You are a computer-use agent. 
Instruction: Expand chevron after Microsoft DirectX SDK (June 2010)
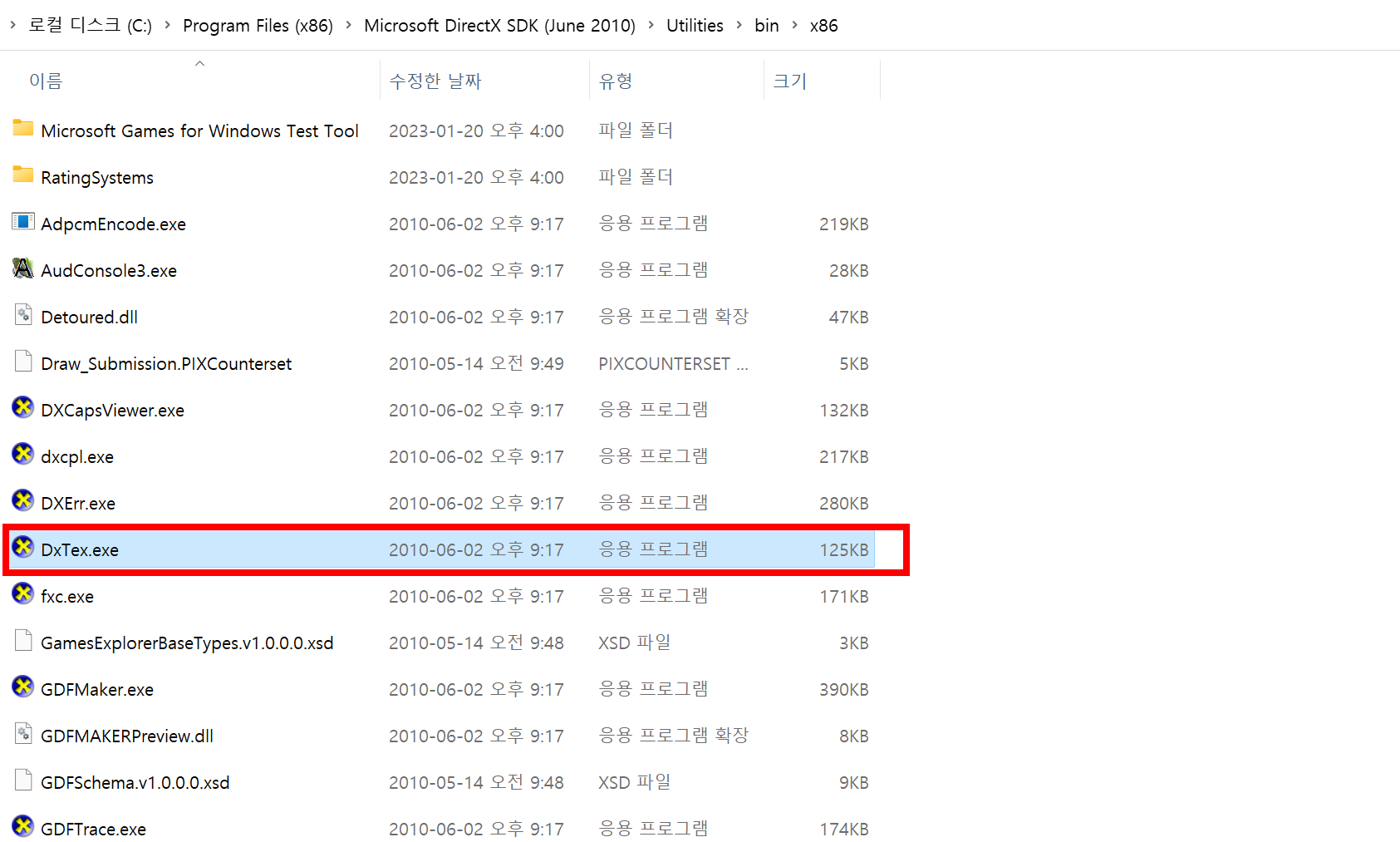pos(651,25)
